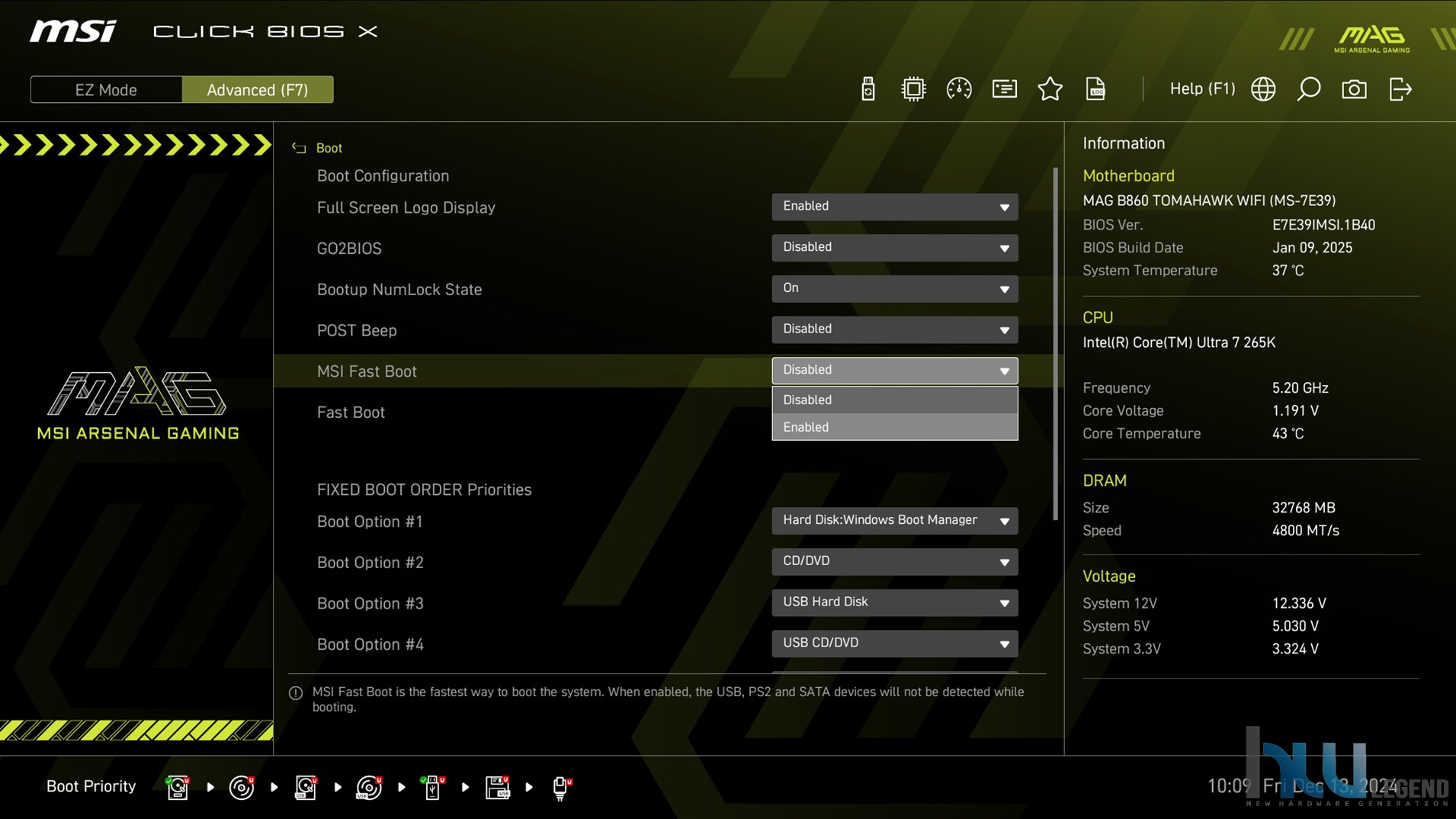The image size is (1456, 819).
Task: Switch to EZ Mode
Action: [106, 89]
